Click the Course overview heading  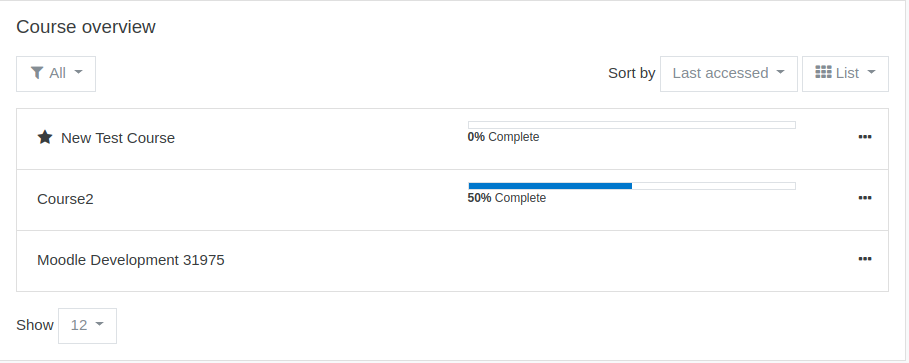tap(86, 27)
